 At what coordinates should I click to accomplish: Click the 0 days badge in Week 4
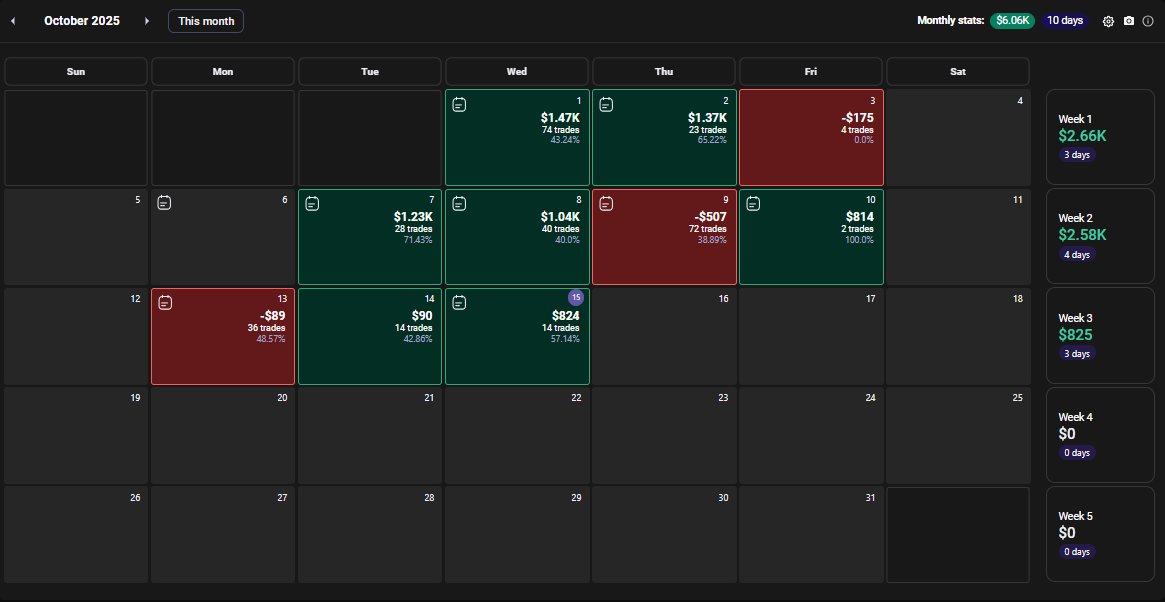pyautogui.click(x=1077, y=453)
